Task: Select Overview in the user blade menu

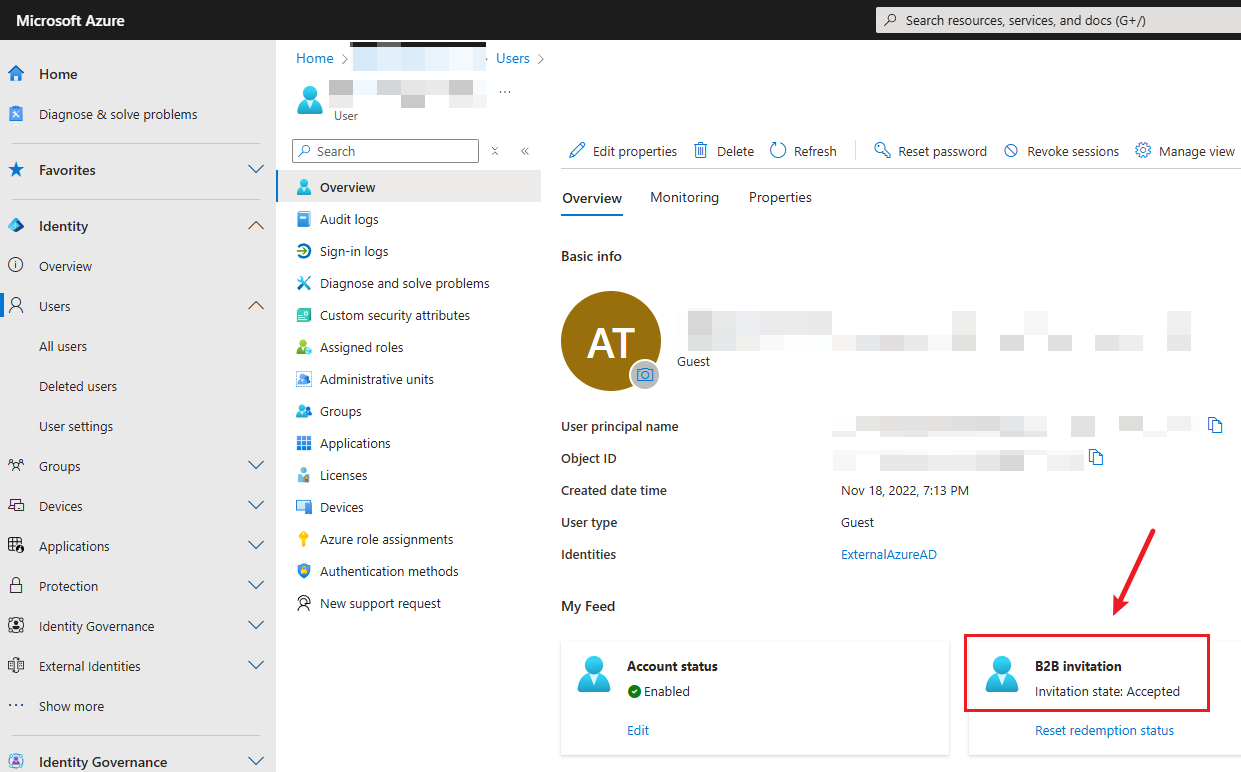Action: coord(408,187)
